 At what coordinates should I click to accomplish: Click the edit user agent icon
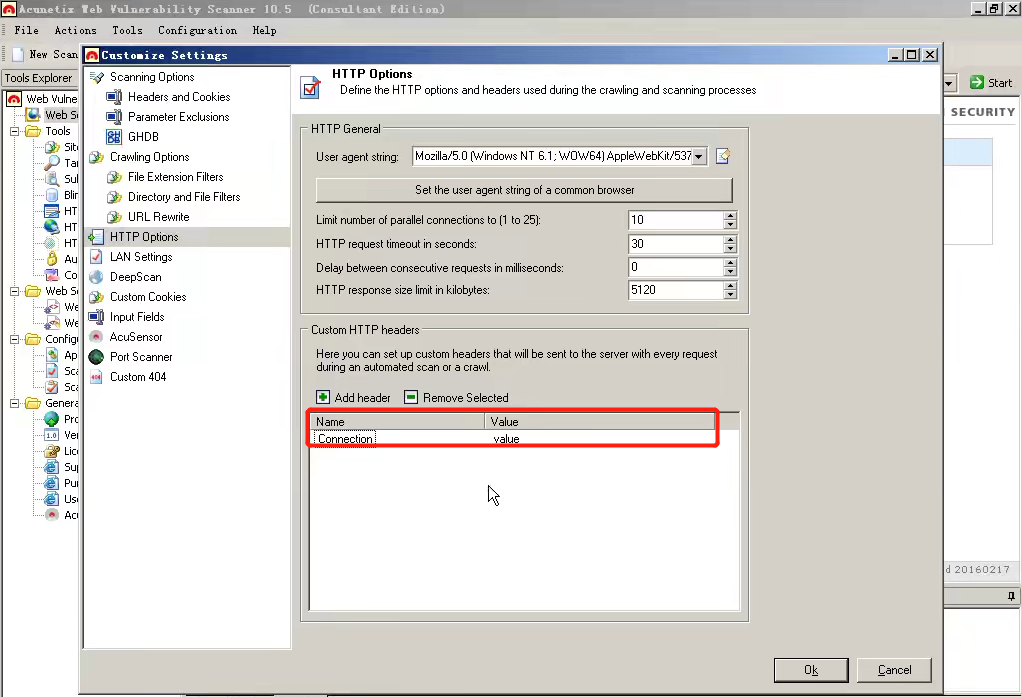723,156
